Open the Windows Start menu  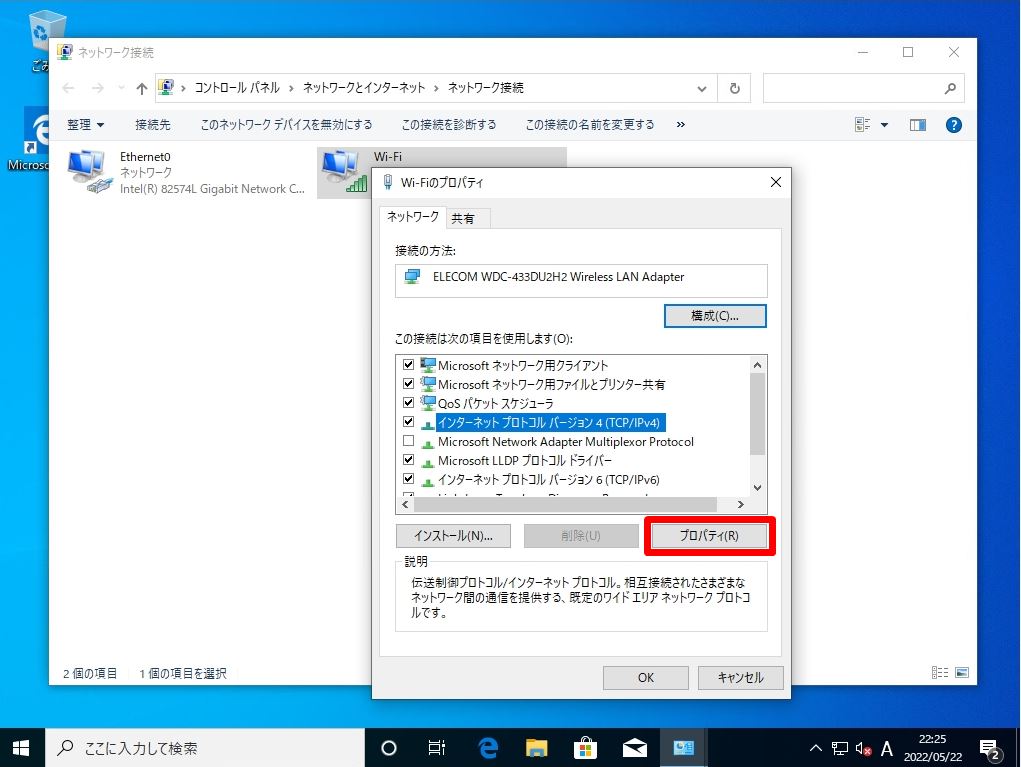[x=21, y=748]
